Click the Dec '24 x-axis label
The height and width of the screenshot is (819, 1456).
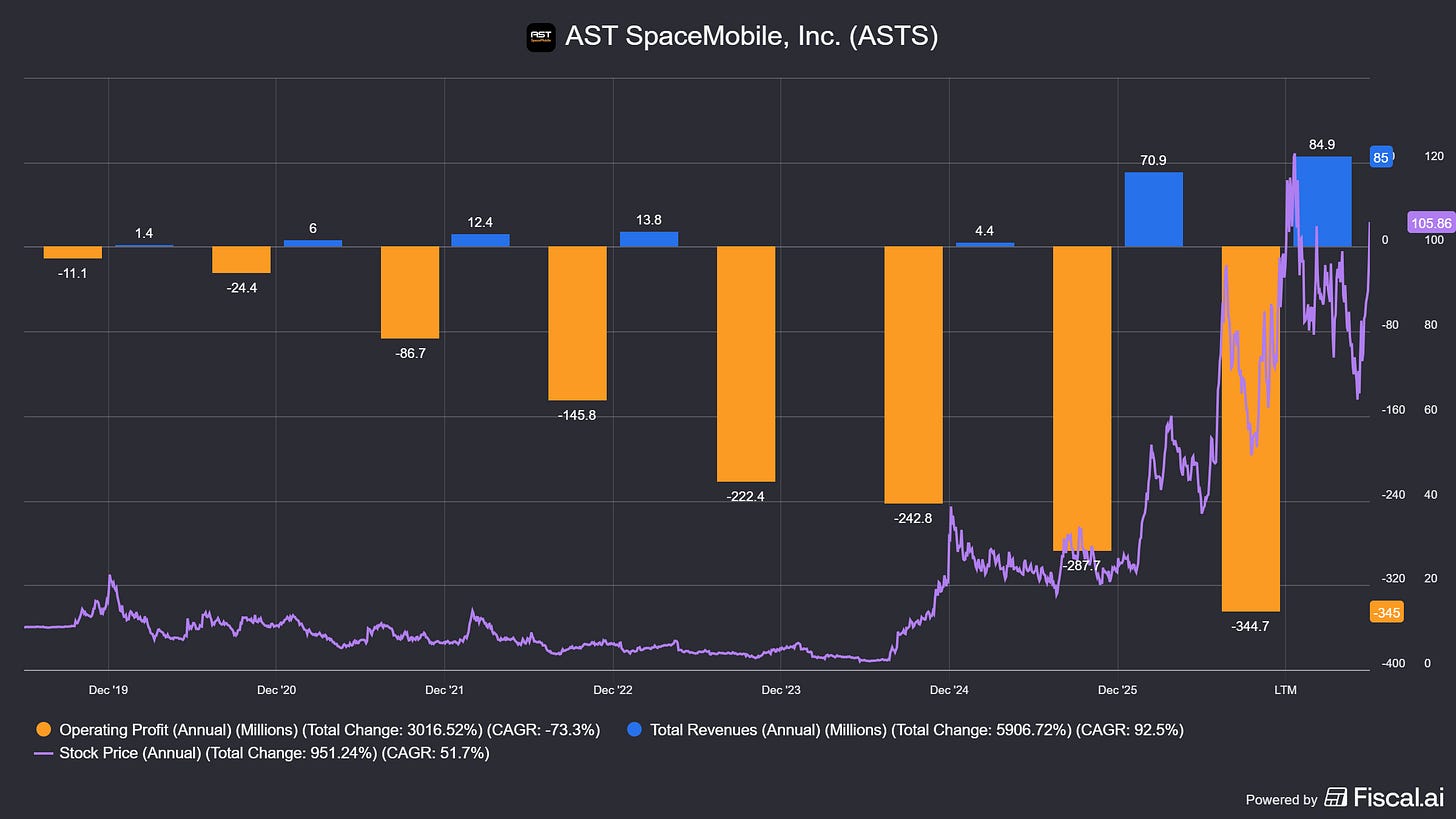949,690
